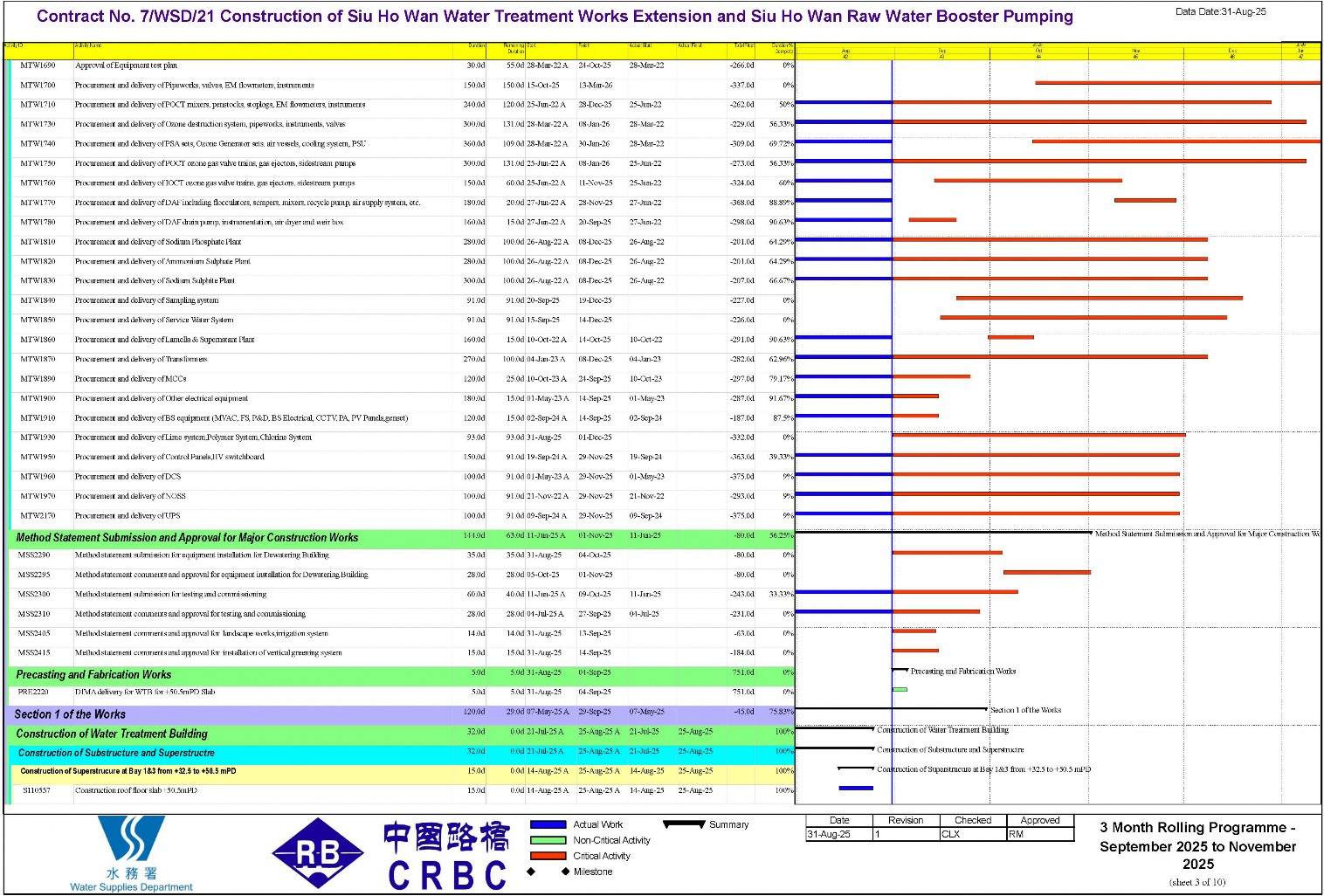
Task: Click the CRBC company logo
Action: [446, 856]
